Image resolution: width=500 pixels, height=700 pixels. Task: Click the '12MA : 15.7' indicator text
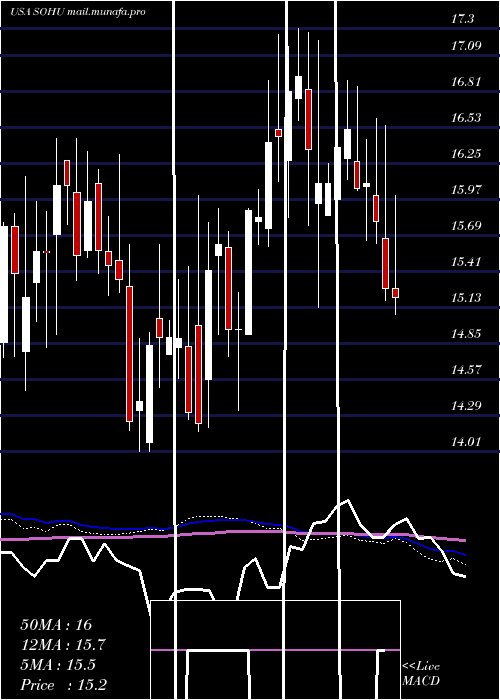[x=63, y=645]
